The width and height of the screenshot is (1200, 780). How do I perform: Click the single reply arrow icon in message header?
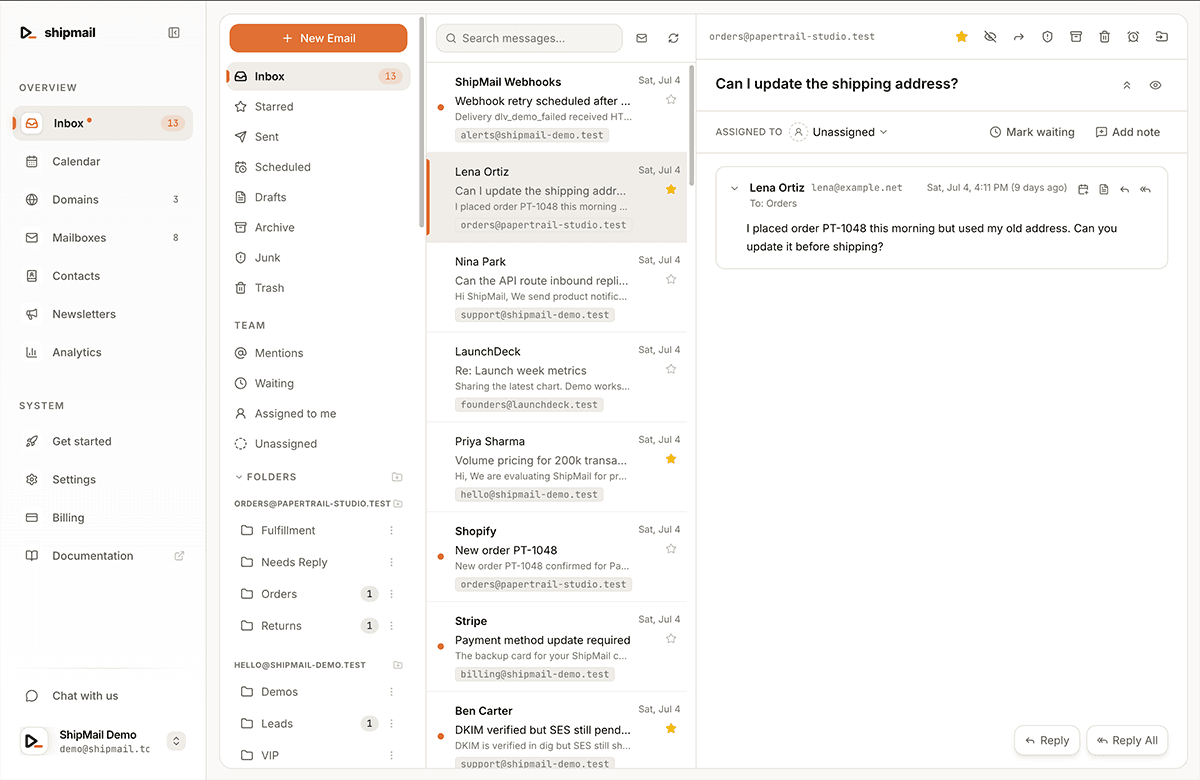(x=1125, y=189)
